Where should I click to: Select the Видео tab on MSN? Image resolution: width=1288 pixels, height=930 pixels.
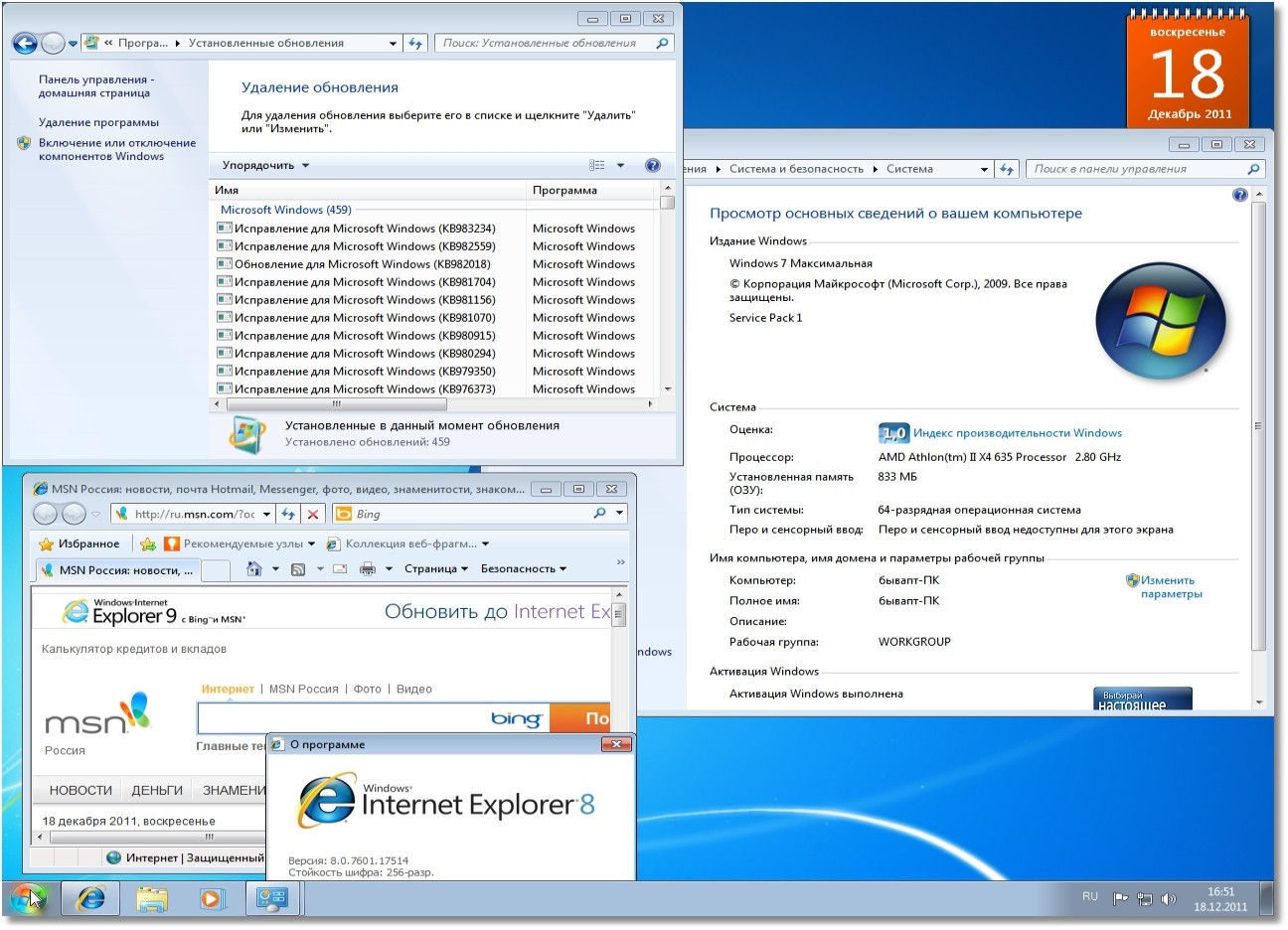click(413, 689)
